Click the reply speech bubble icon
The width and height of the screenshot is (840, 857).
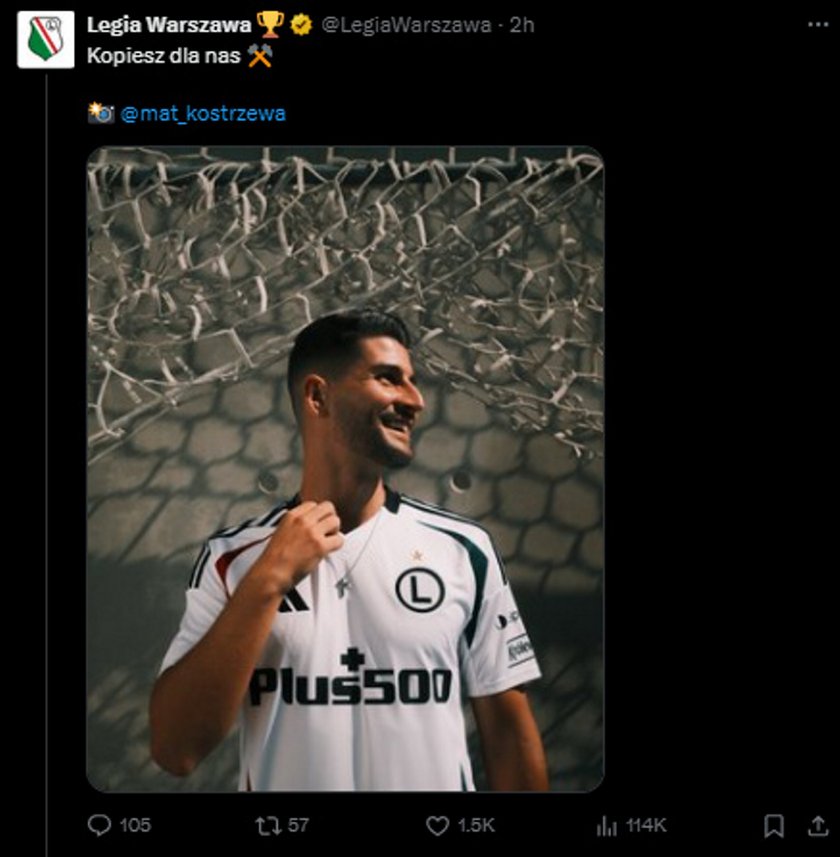[99, 825]
